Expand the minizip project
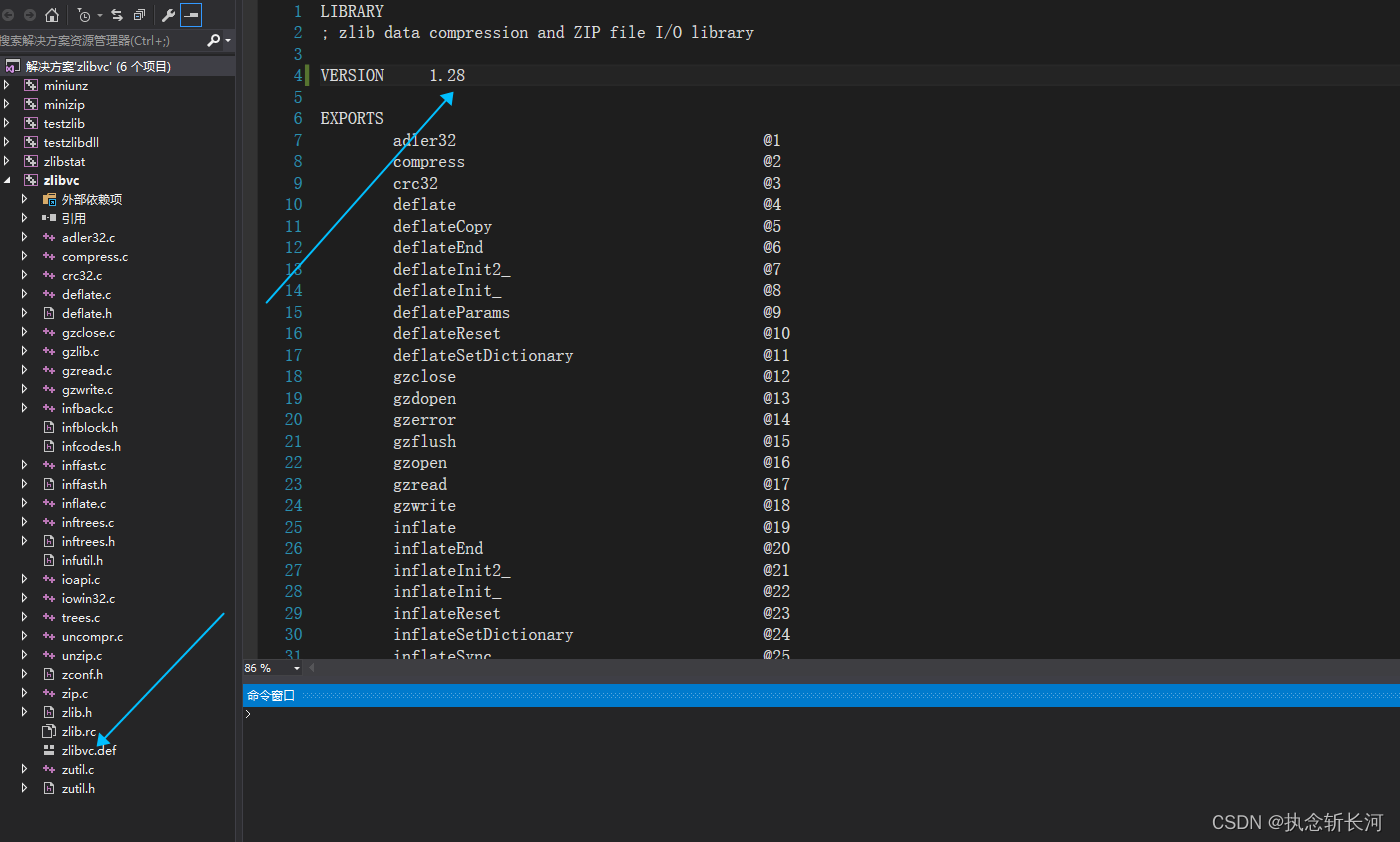The image size is (1400, 842). click(7, 104)
